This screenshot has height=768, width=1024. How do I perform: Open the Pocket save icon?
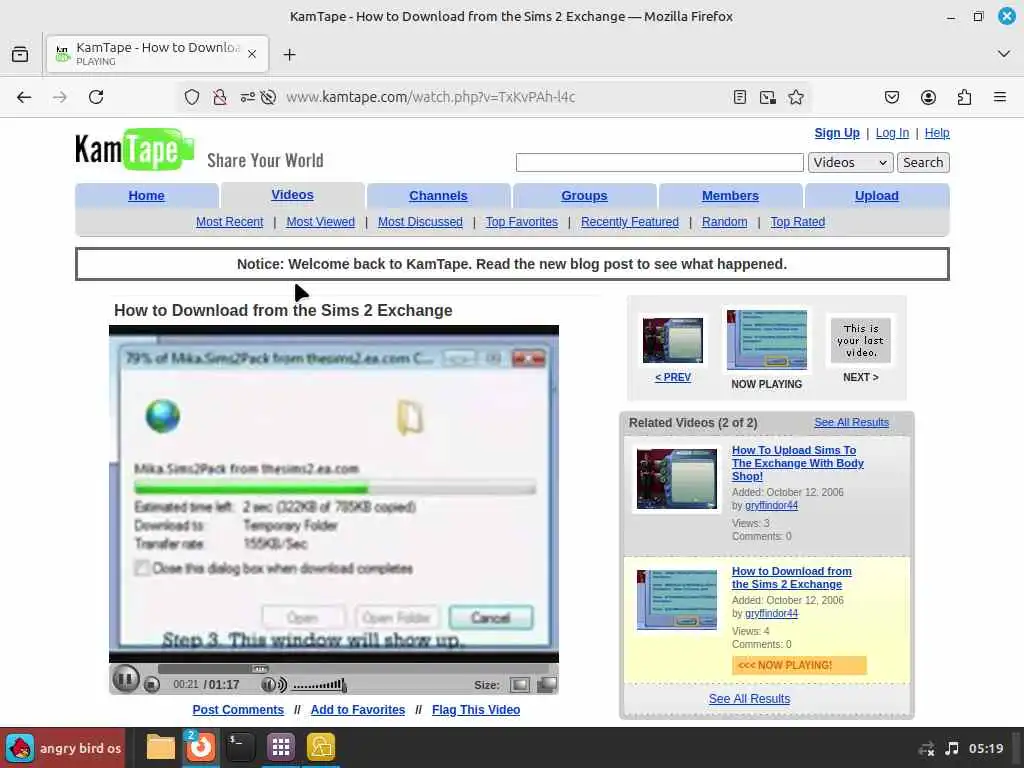pyautogui.click(x=891, y=97)
